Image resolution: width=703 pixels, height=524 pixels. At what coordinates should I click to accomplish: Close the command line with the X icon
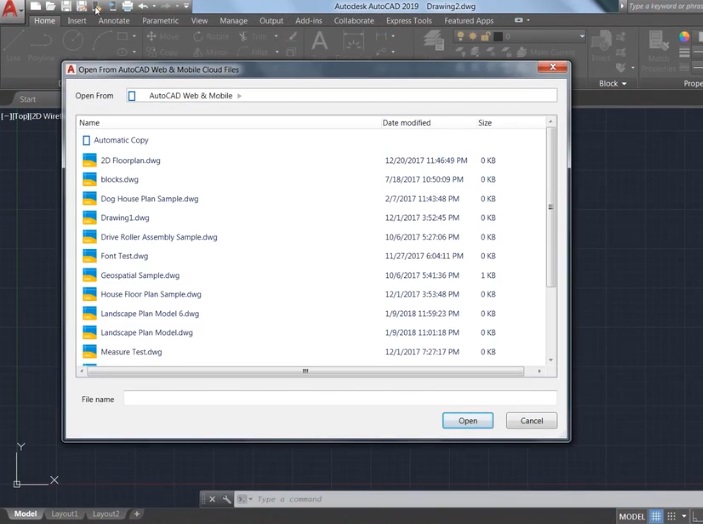pyautogui.click(x=213, y=499)
